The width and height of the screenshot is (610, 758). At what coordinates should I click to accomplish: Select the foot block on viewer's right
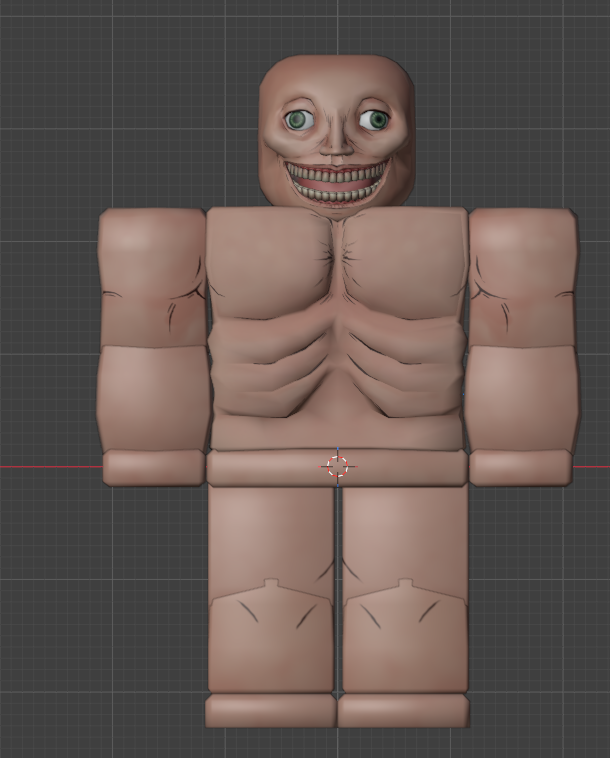404,711
